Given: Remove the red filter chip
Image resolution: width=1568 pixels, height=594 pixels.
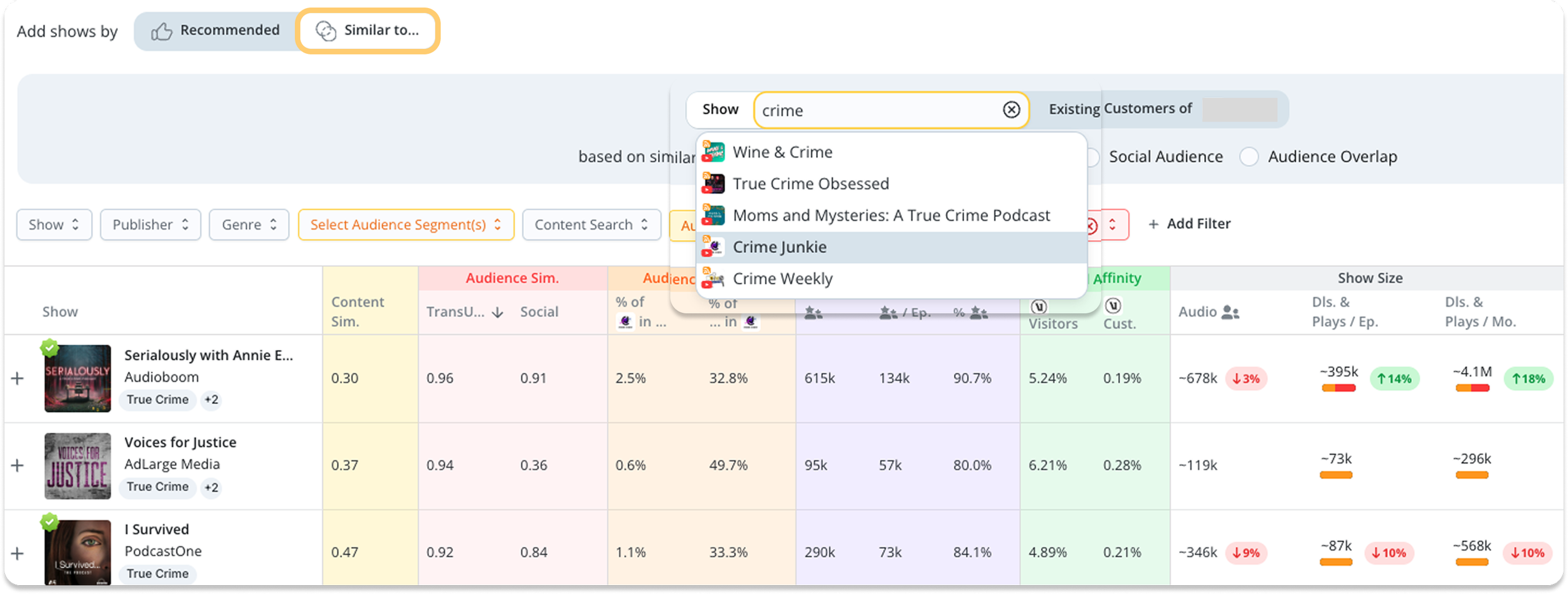Looking at the screenshot, I should point(1091,225).
